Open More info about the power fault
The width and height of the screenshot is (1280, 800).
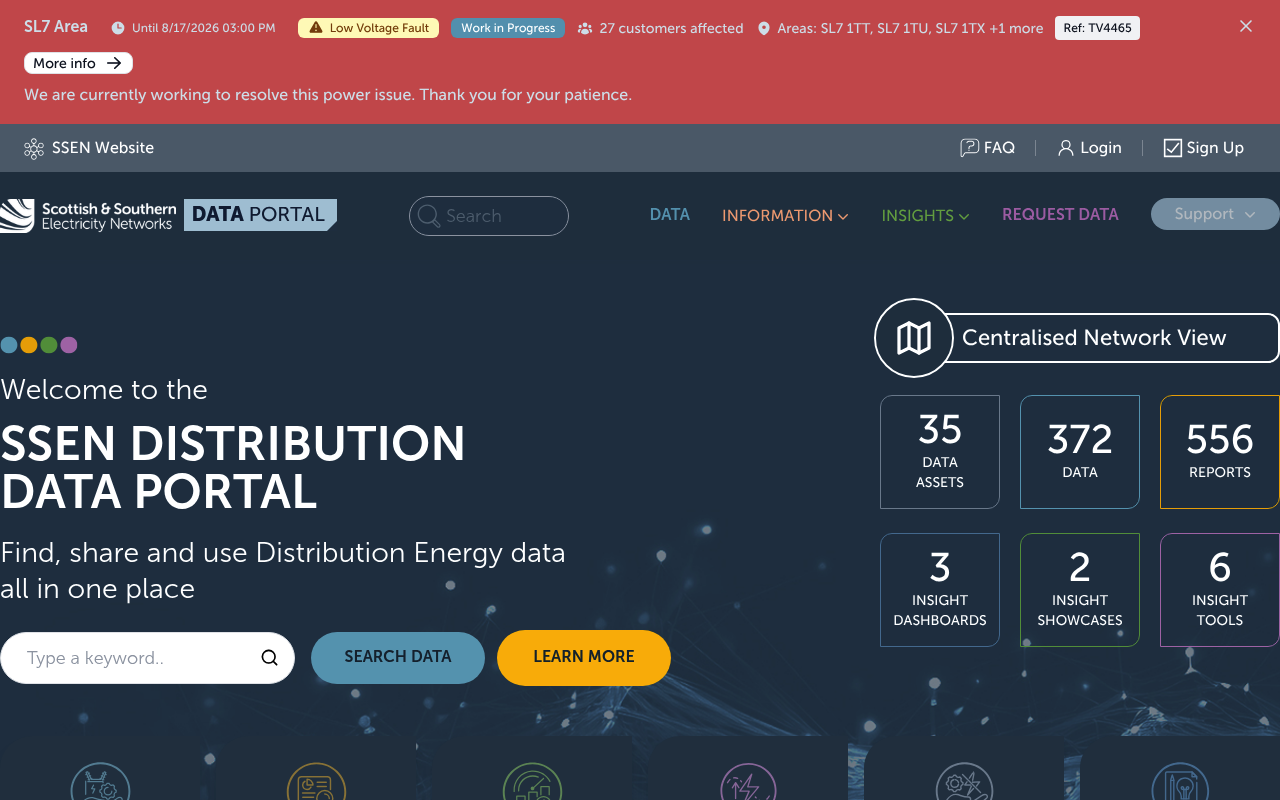click(x=78, y=63)
